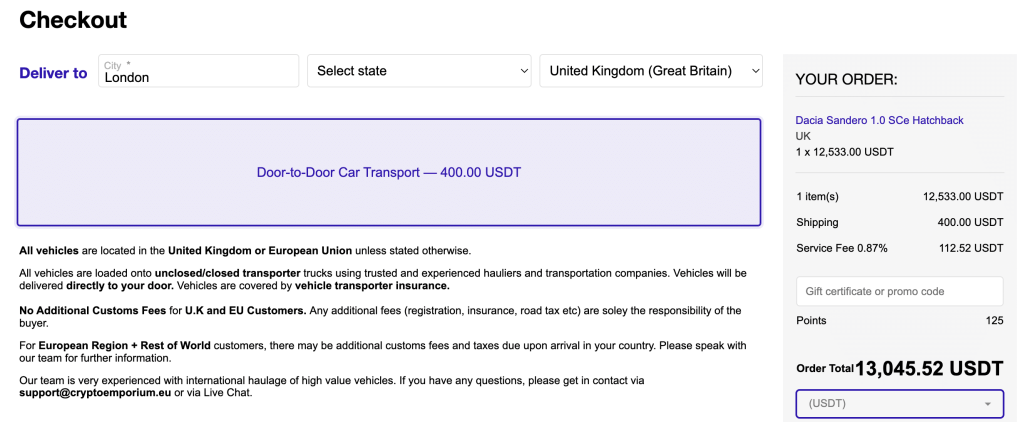1024x422 pixels.
Task: Click the City input field with London
Action: point(199,71)
